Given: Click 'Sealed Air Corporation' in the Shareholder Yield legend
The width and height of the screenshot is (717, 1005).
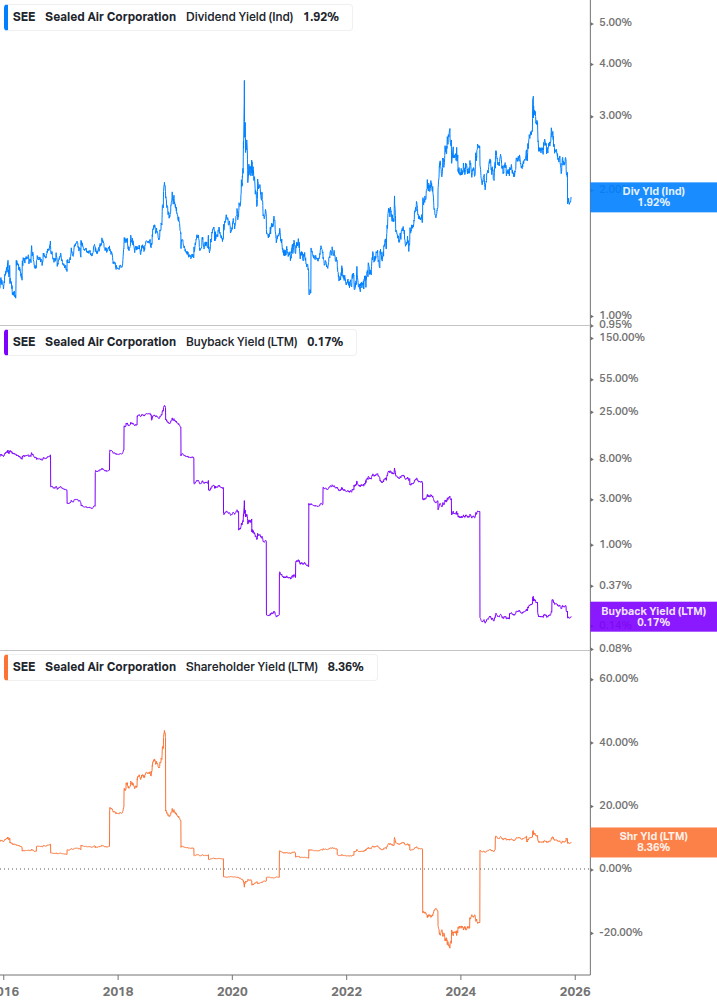Looking at the screenshot, I should pos(110,667).
